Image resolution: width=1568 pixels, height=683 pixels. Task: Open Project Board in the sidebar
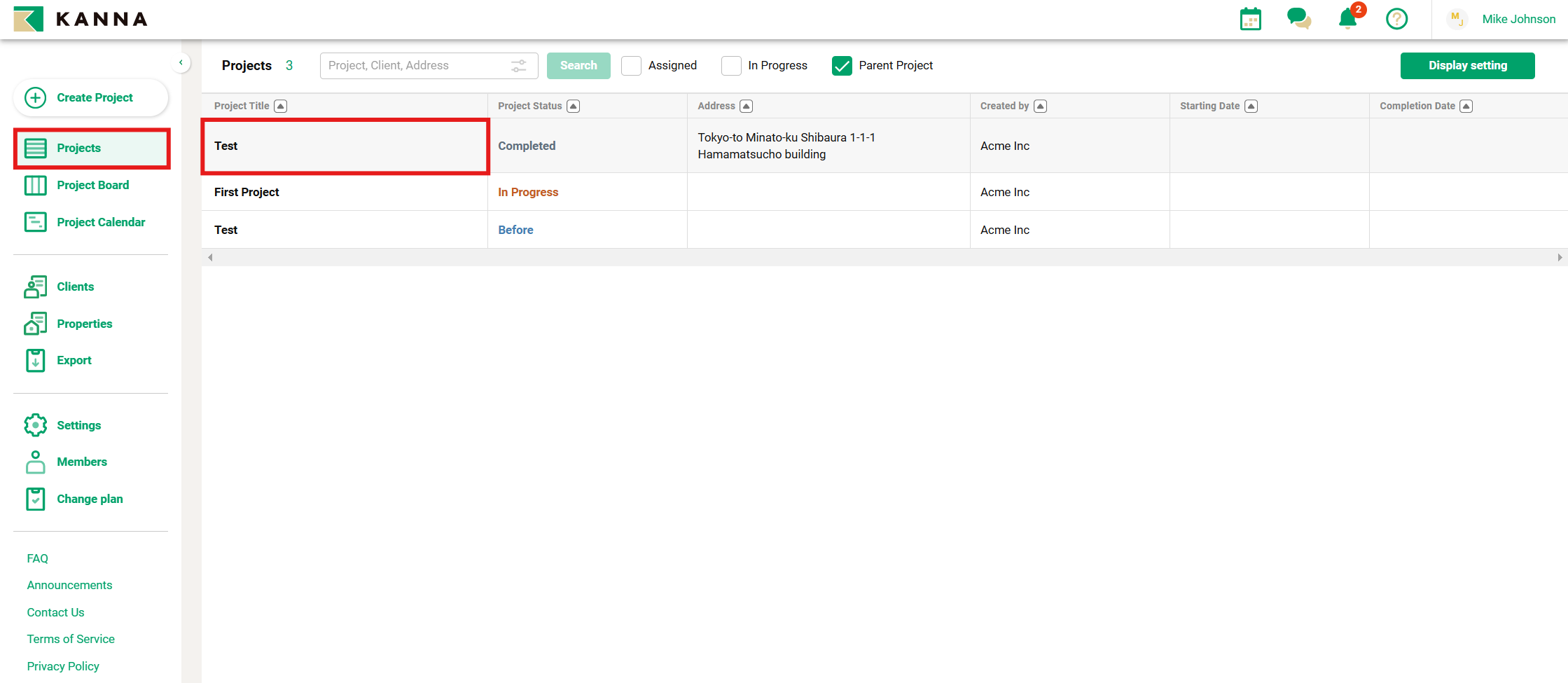click(x=92, y=185)
